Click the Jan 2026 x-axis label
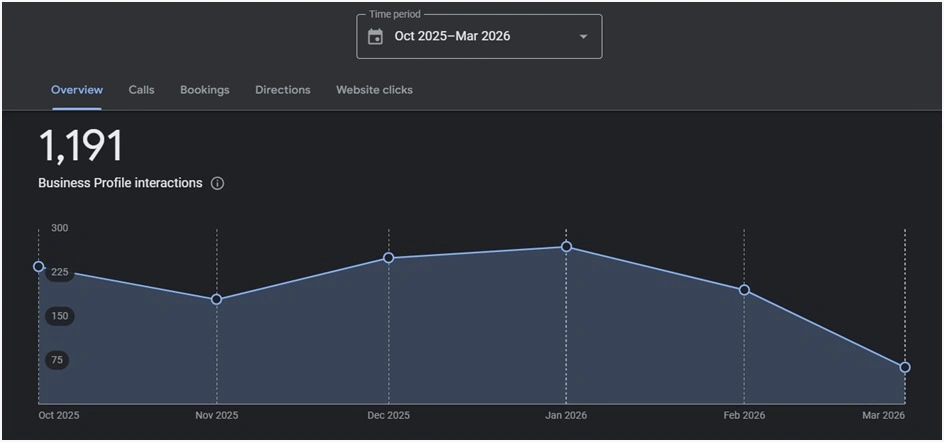Viewport: 944px width, 442px height. (566, 416)
